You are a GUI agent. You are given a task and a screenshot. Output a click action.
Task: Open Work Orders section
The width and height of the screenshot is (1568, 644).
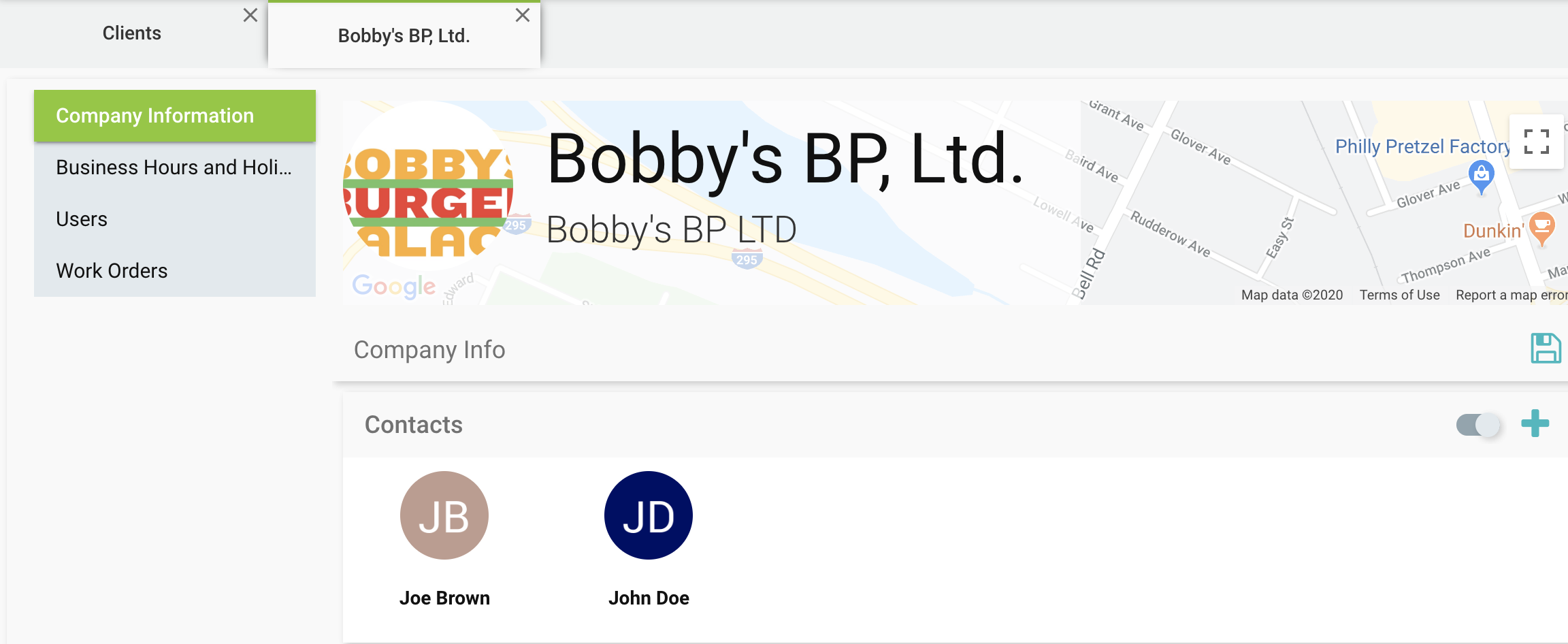(175, 271)
